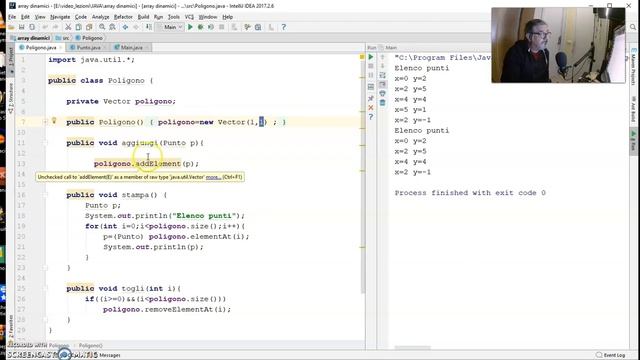Screen dimensions: 640x360
Task: Click Down the stack trace arrow
Action: click(x=382, y=66)
